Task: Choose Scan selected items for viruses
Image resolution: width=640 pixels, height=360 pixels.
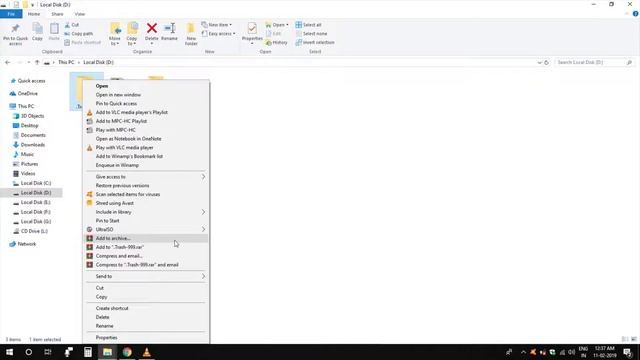Action: (146, 194)
